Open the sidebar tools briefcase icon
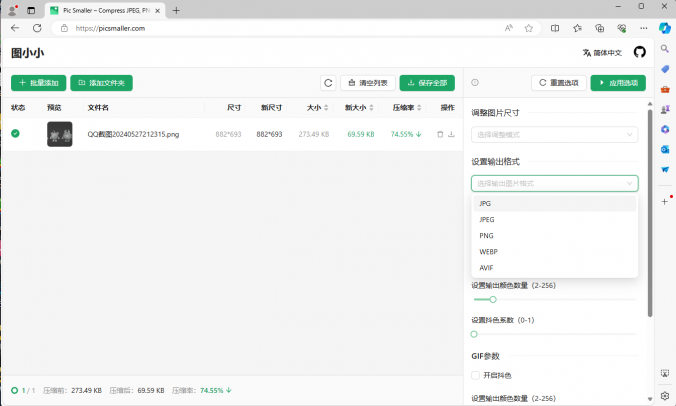Image resolution: width=676 pixels, height=406 pixels. pyautogui.click(x=665, y=89)
